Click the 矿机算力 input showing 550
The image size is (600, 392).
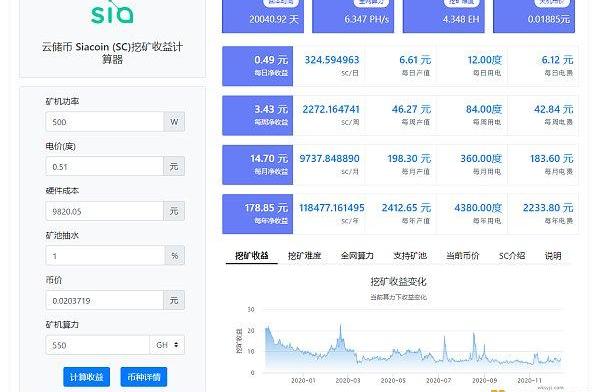pyautogui.click(x=98, y=345)
